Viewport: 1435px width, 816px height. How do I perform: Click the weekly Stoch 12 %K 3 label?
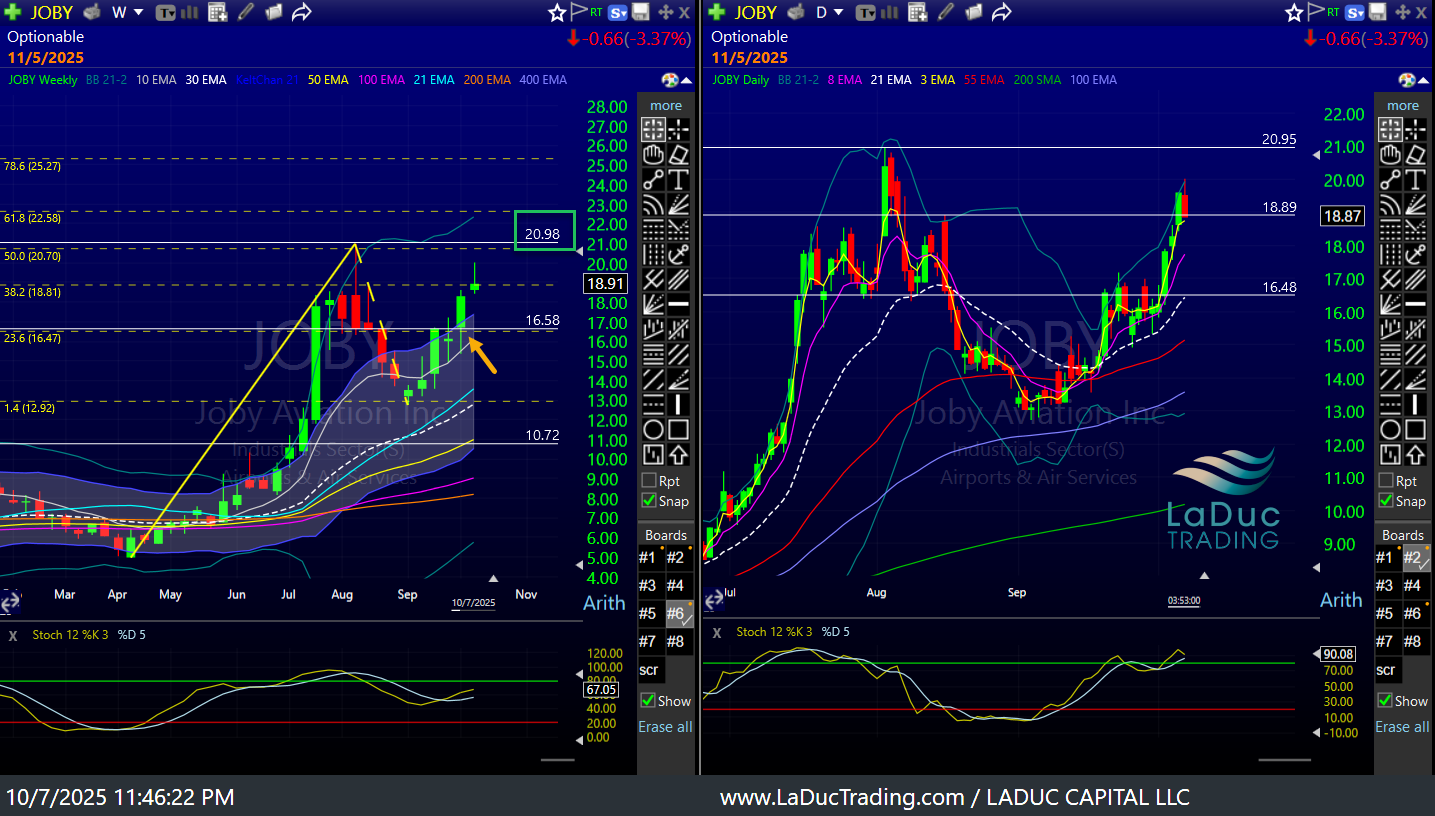coord(70,634)
